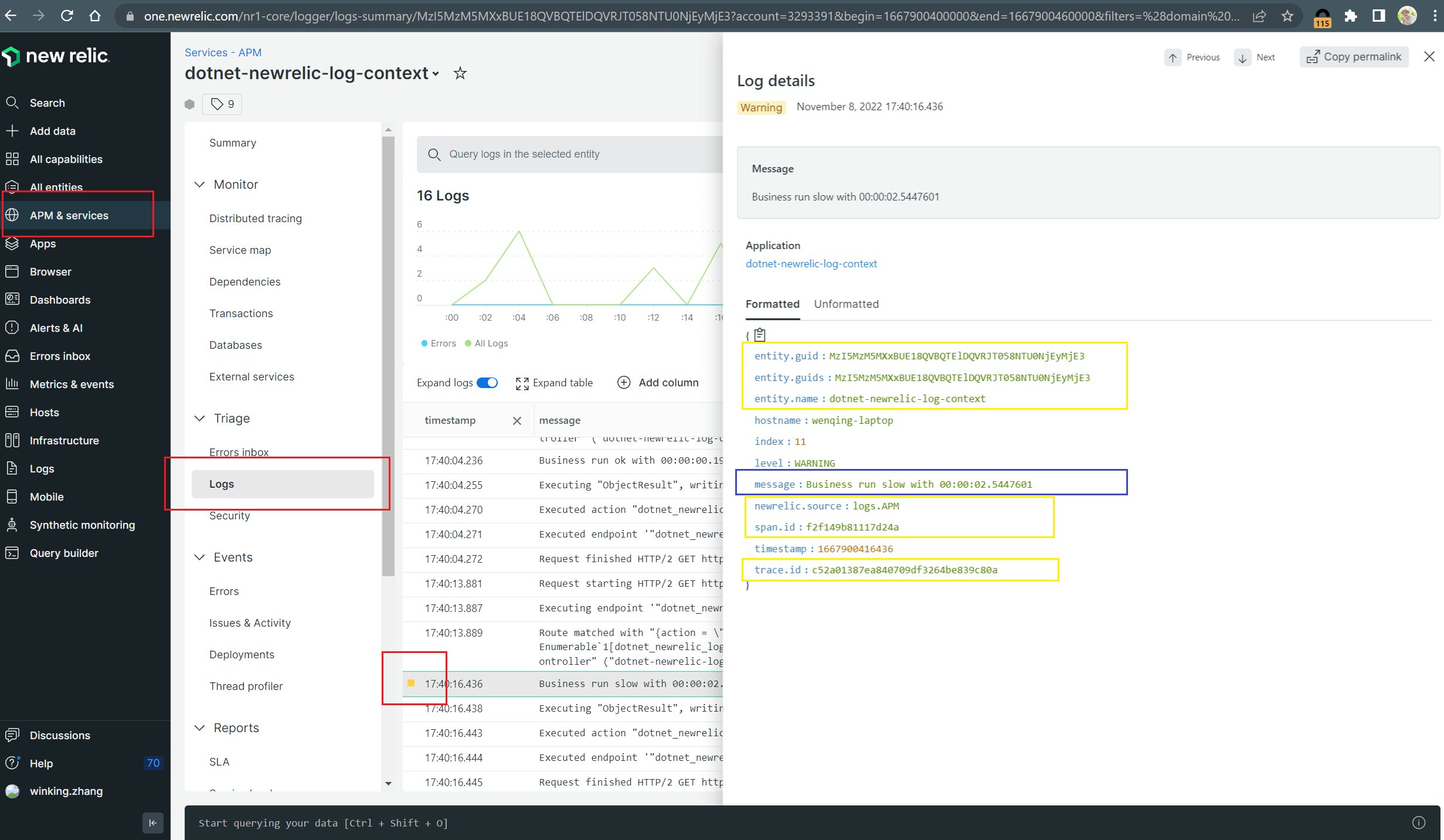Click Errors legend color dot
This screenshot has height=840, width=1444.
point(424,344)
